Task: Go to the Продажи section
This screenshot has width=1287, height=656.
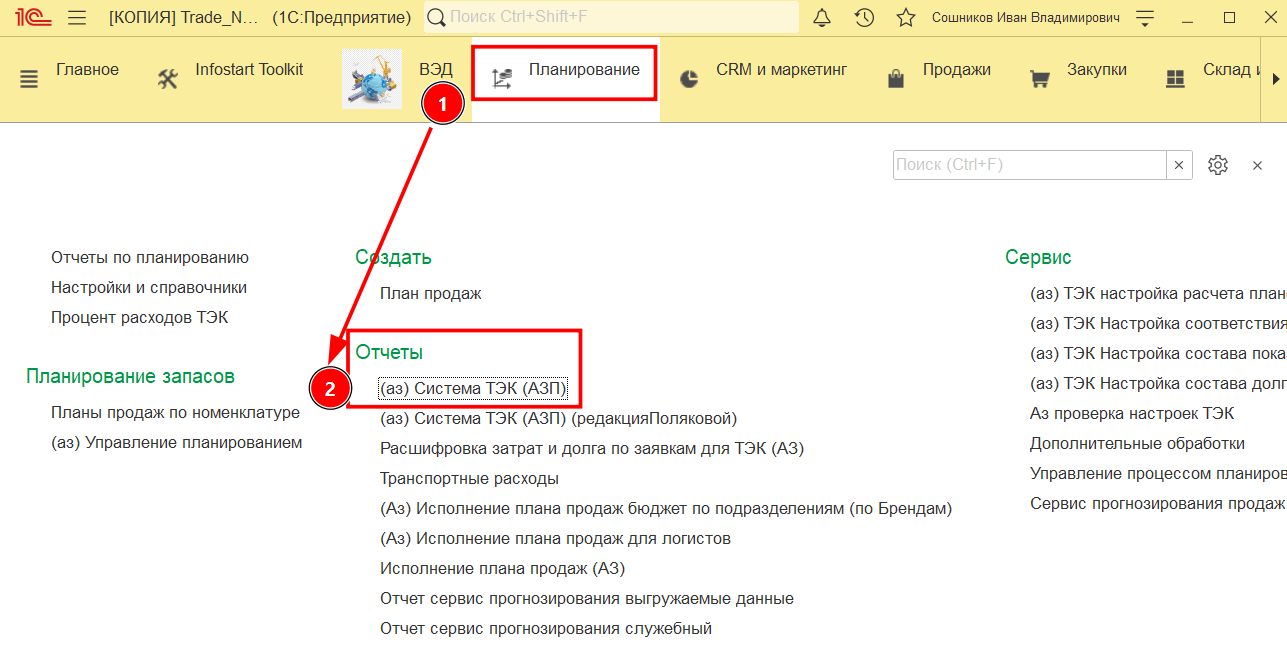Action: [938, 71]
